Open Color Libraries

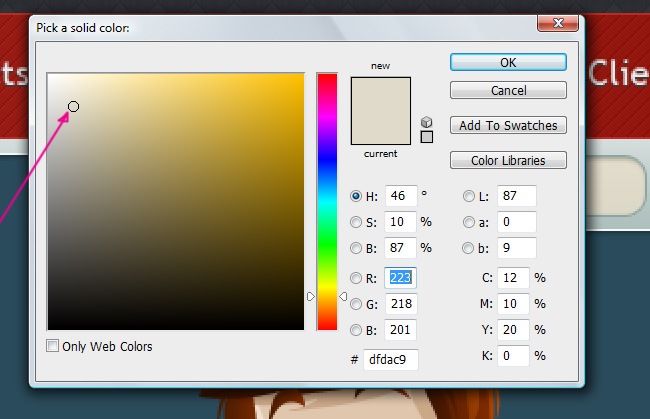pyautogui.click(x=508, y=160)
